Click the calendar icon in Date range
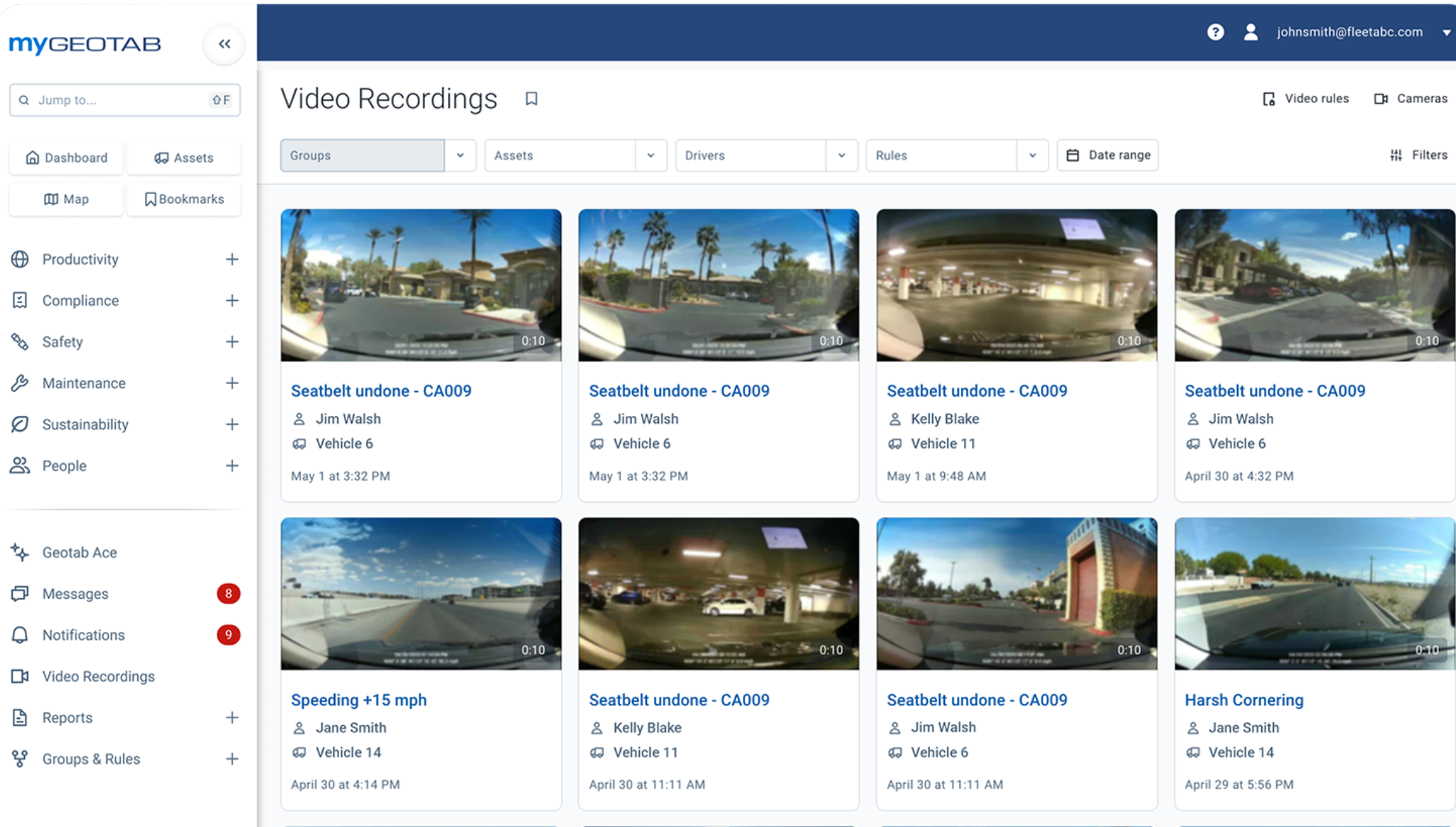 [x=1073, y=155]
